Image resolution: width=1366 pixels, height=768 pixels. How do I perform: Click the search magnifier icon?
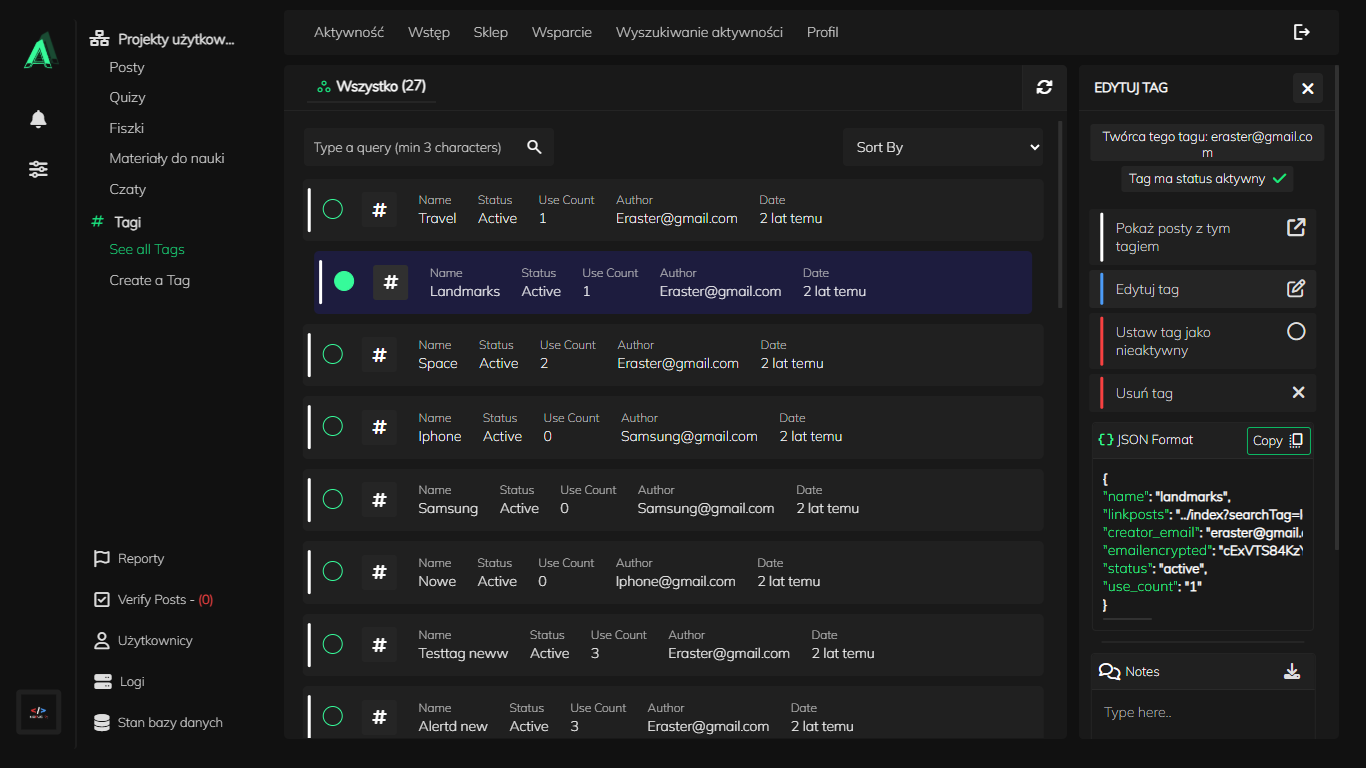[534, 147]
